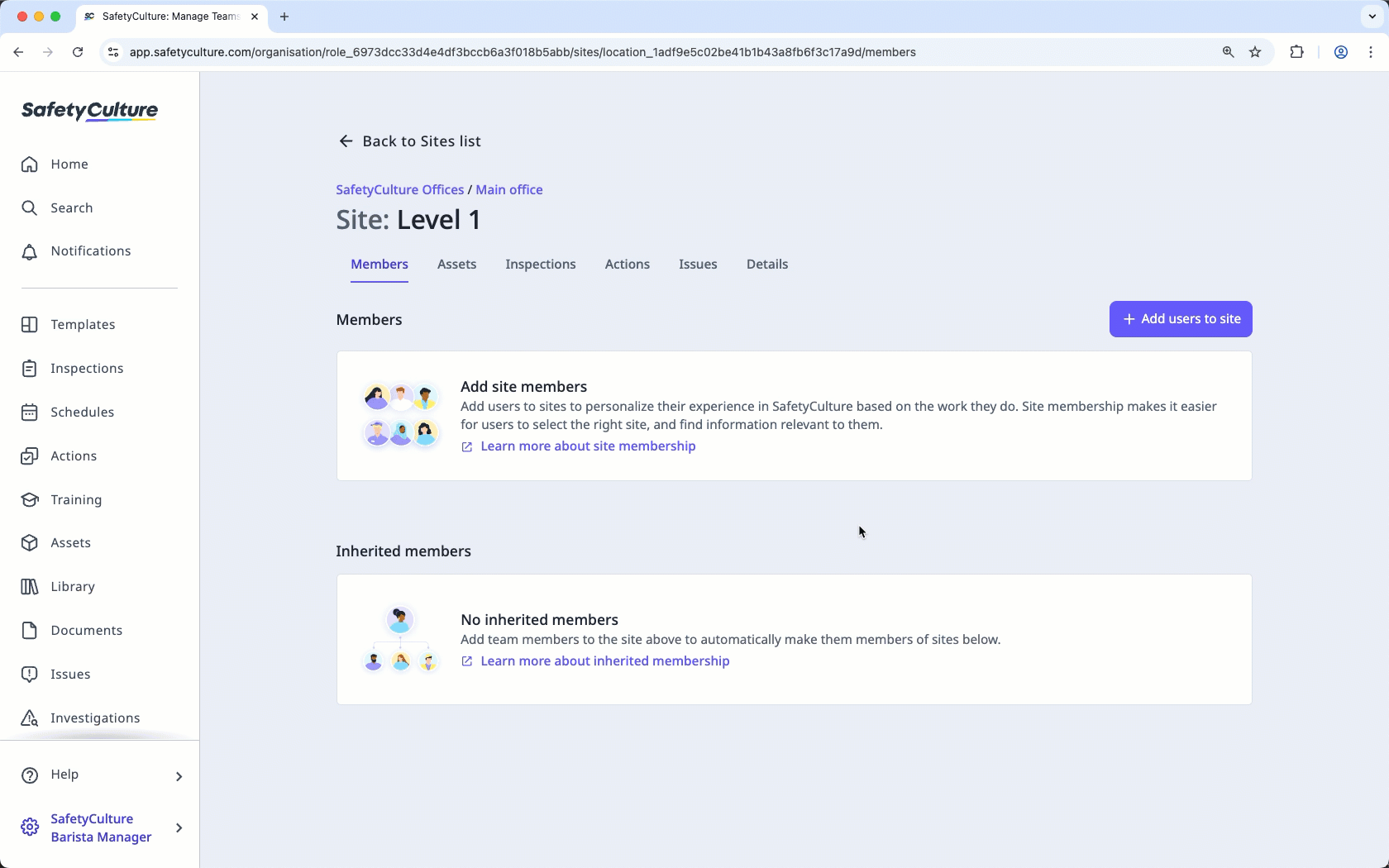
Task: Open Learn more about site membership link
Action: tap(588, 446)
